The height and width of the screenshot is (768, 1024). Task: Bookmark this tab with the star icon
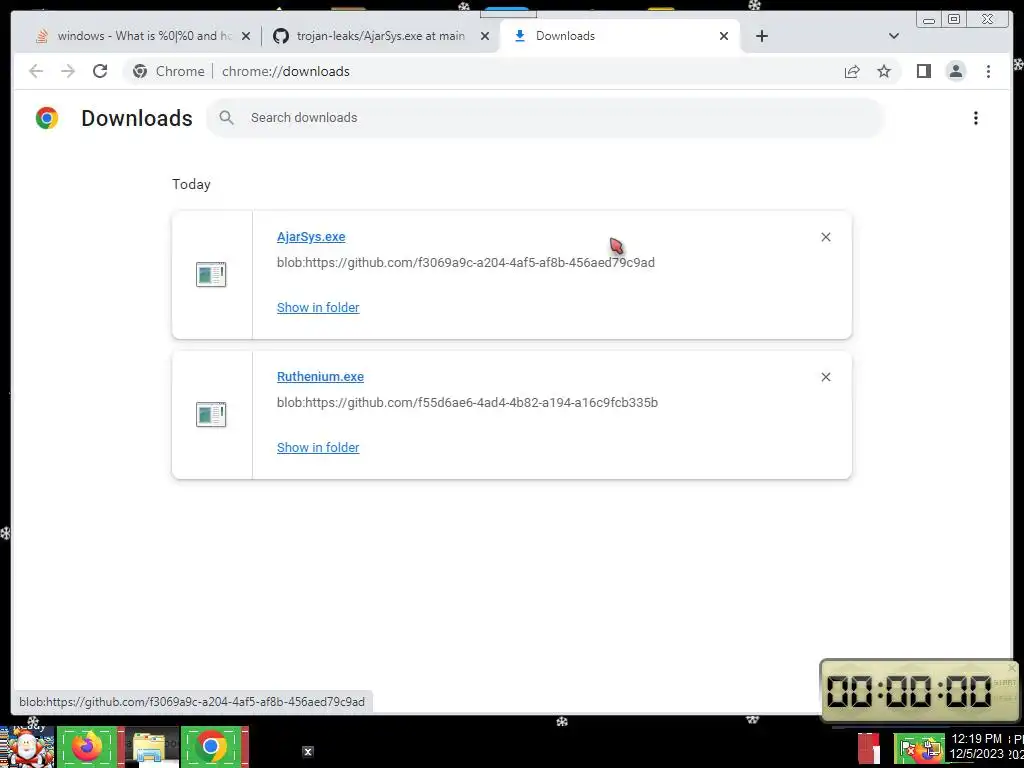[x=884, y=71]
